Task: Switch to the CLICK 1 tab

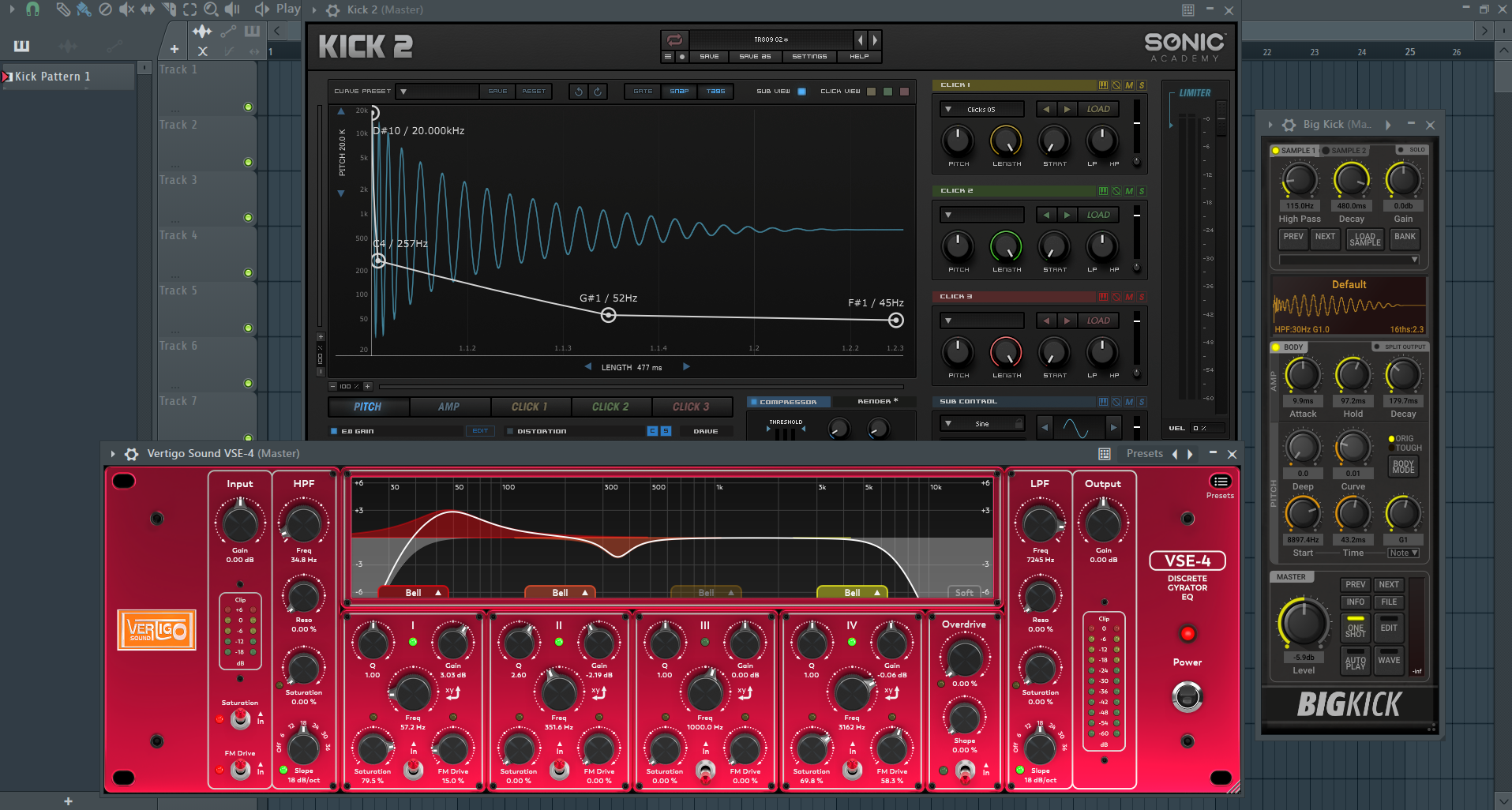Action: pyautogui.click(x=530, y=407)
